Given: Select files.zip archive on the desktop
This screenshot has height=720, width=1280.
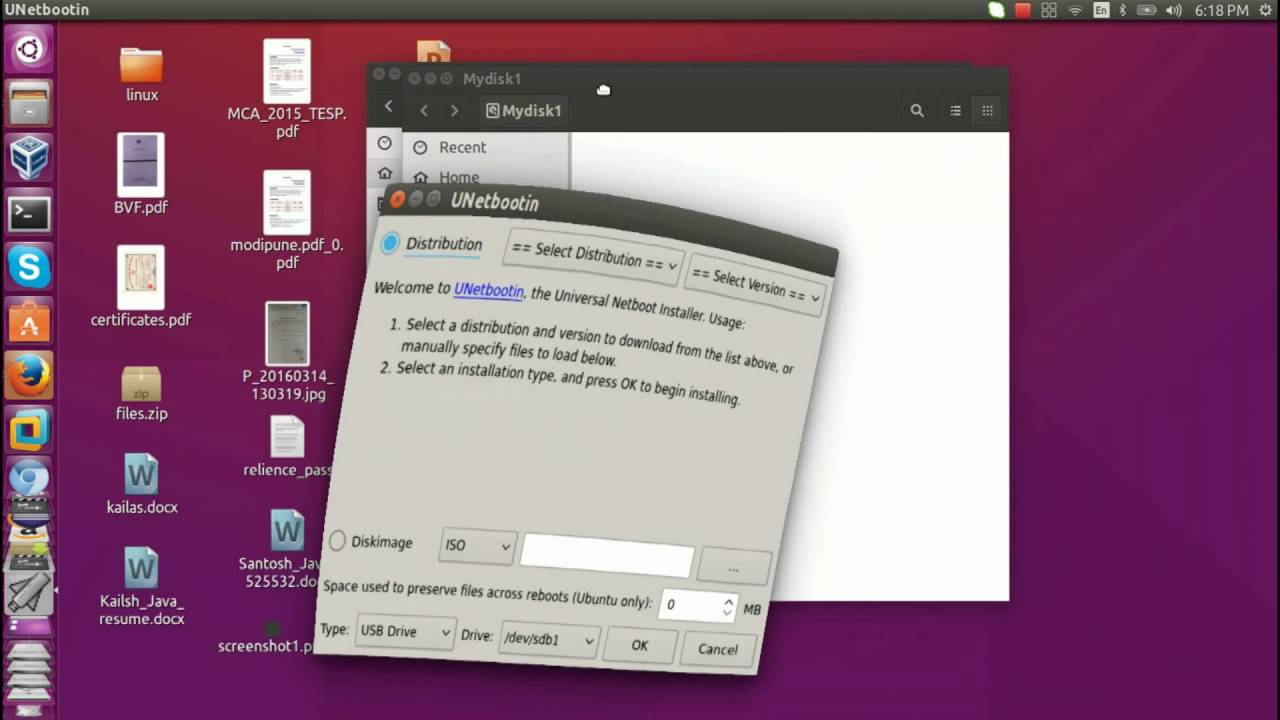Looking at the screenshot, I should (141, 394).
